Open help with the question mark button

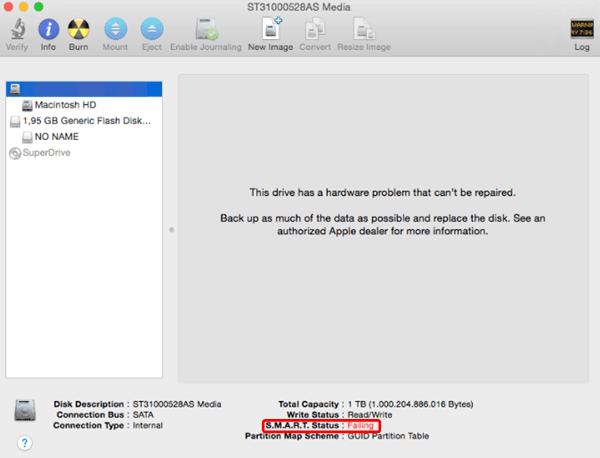coord(25,443)
